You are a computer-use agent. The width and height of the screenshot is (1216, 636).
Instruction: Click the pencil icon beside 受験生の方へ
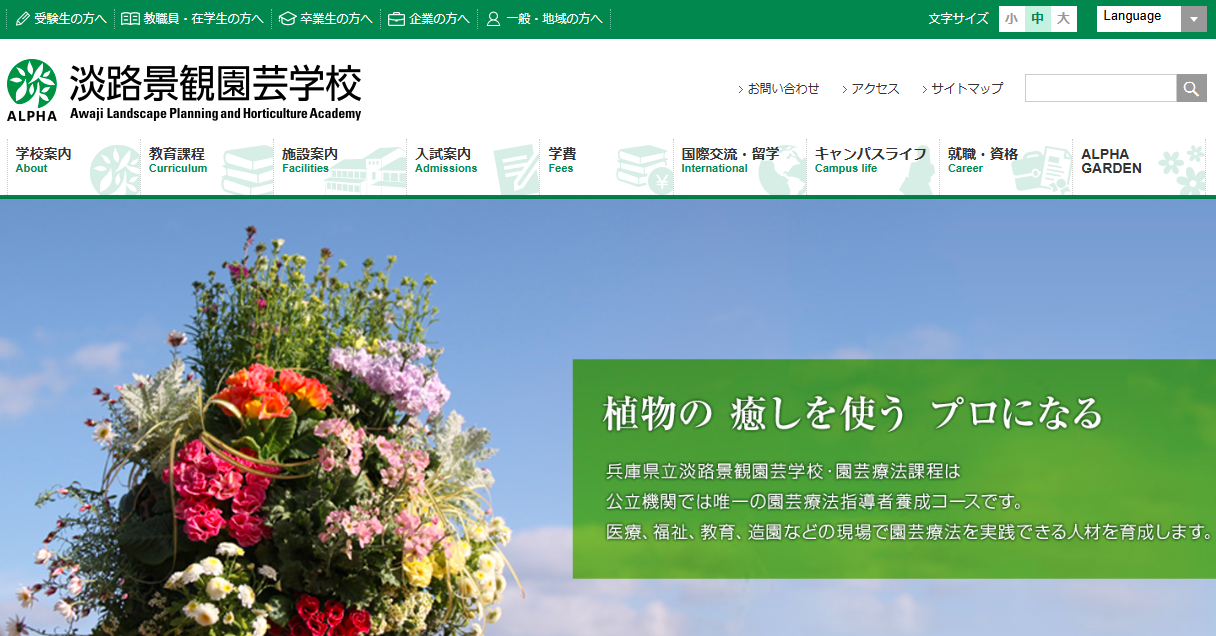point(23,19)
